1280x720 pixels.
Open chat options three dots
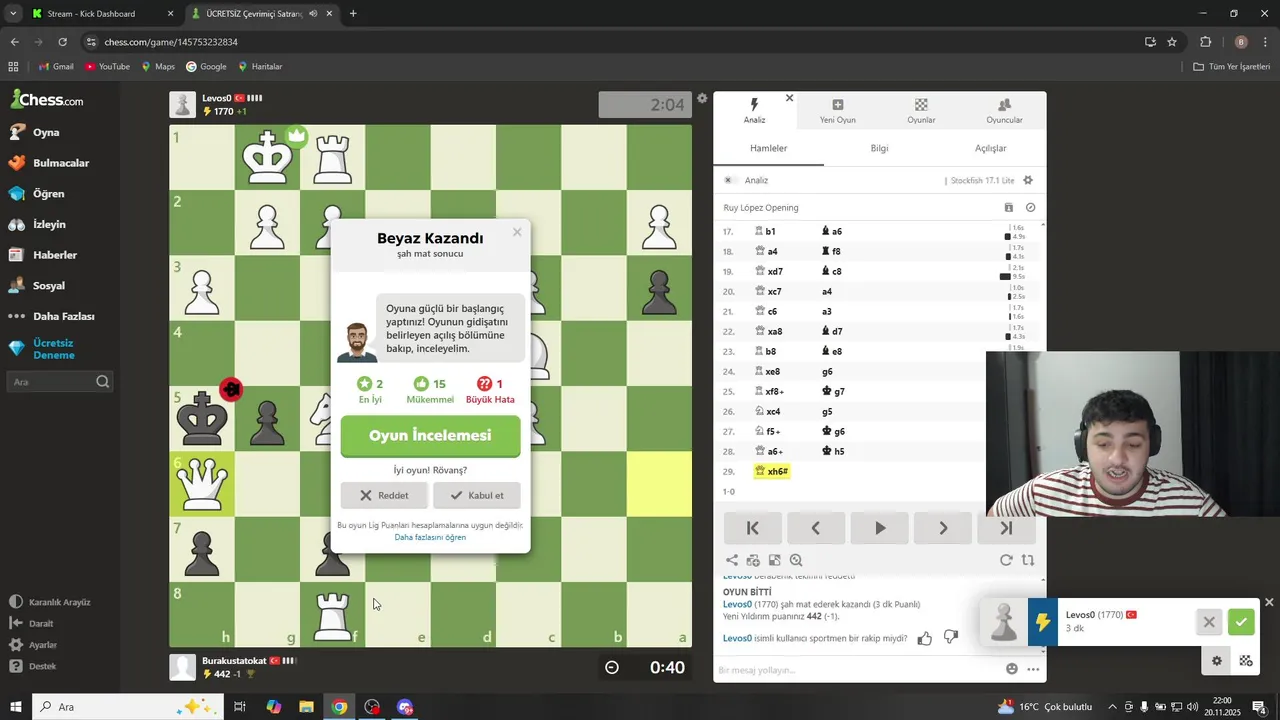tap(1033, 669)
